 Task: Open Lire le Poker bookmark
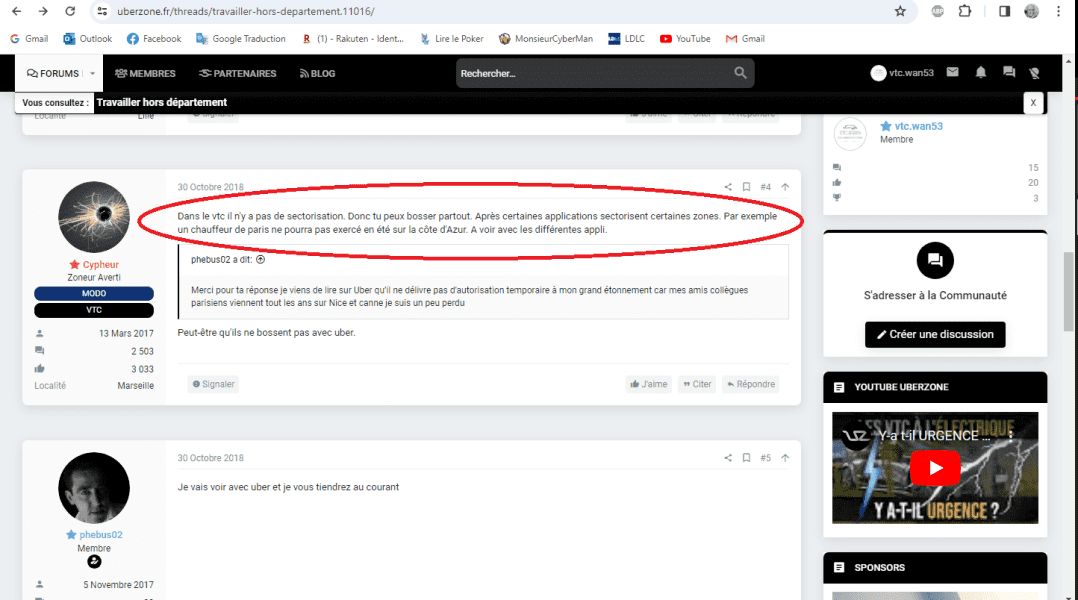pos(451,38)
